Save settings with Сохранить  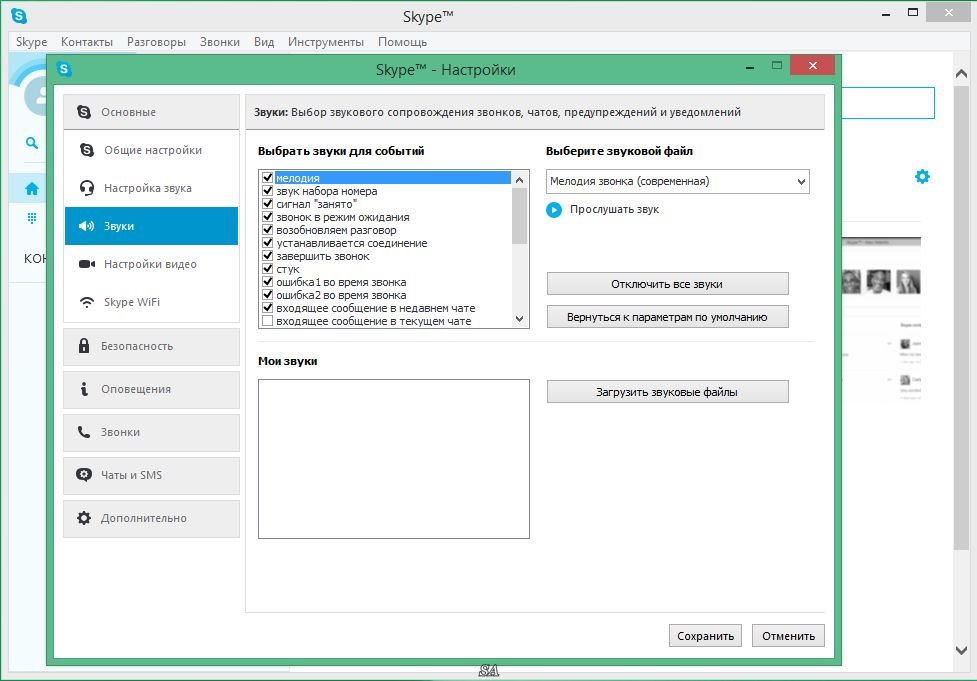[705, 636]
